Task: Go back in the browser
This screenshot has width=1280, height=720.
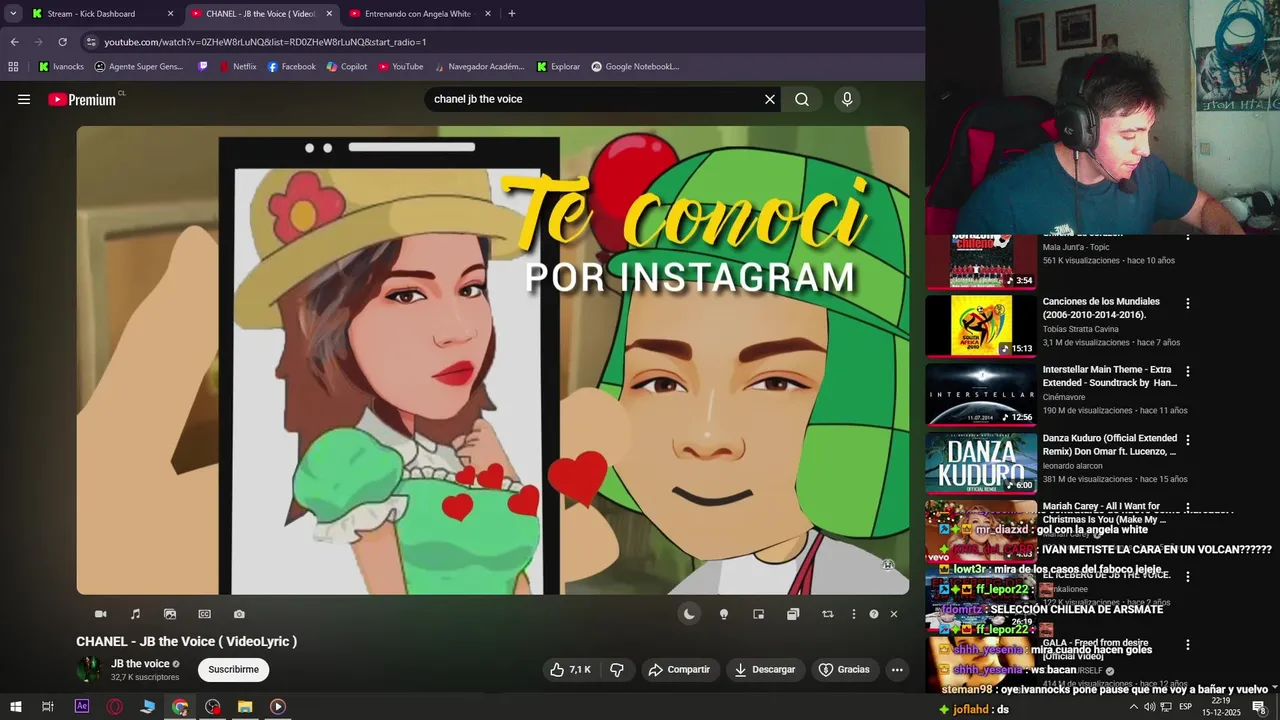Action: point(14,42)
